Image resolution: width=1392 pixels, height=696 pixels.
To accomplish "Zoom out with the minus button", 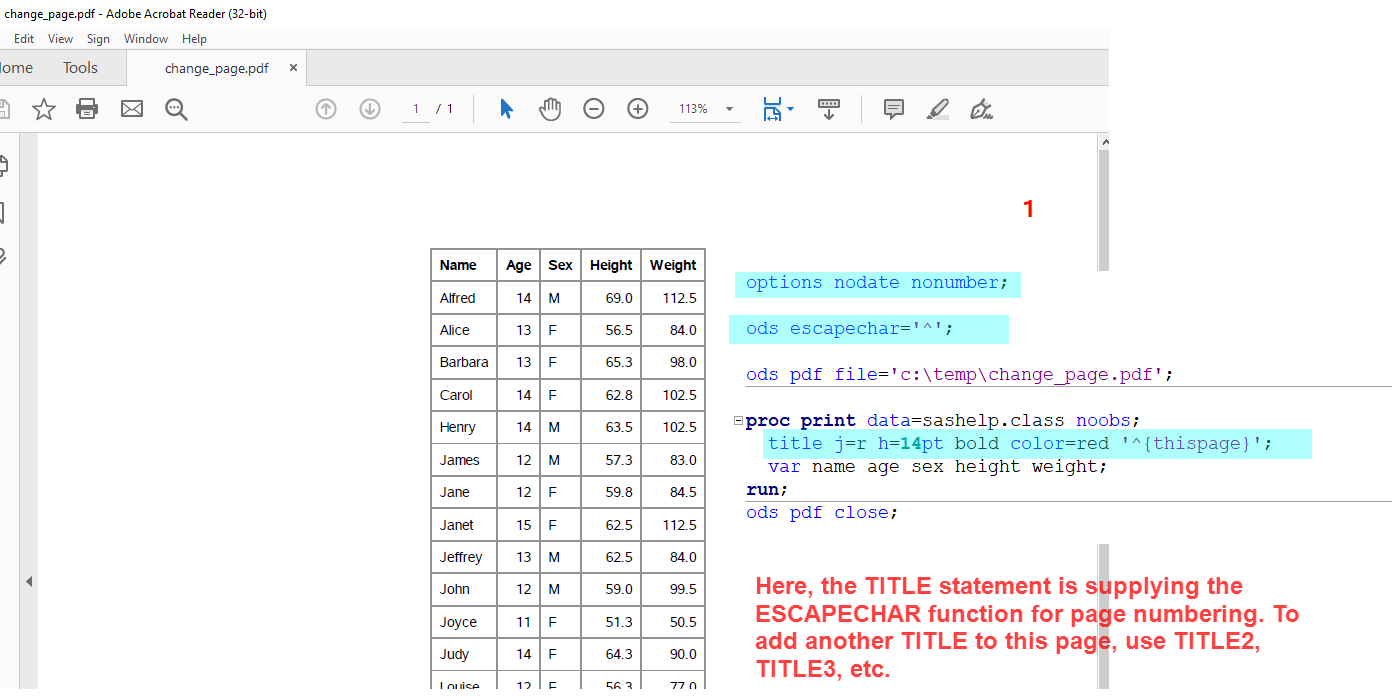I will click(594, 109).
